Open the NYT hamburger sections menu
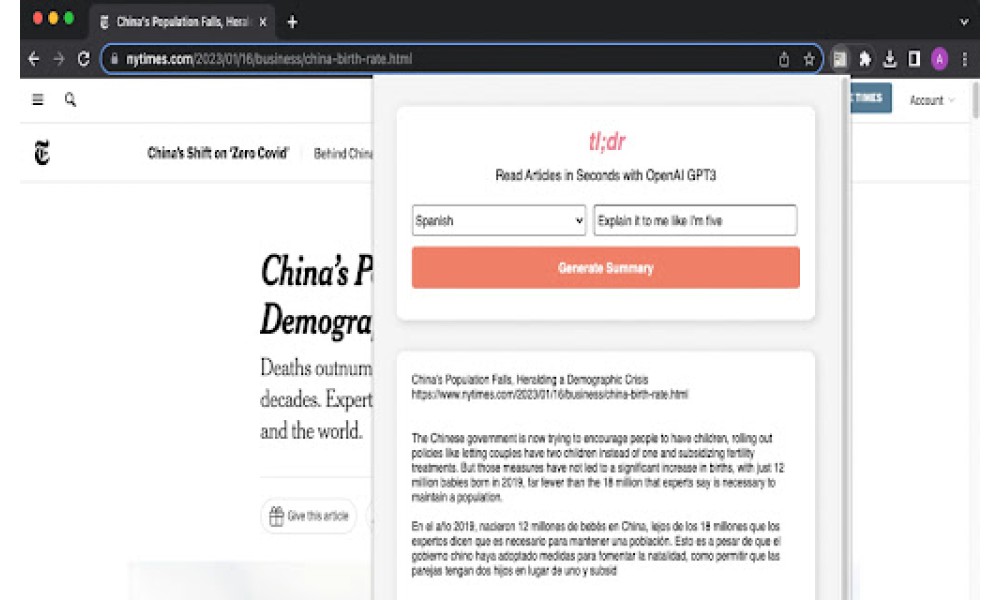The height and width of the screenshot is (600, 1000). (x=38, y=99)
